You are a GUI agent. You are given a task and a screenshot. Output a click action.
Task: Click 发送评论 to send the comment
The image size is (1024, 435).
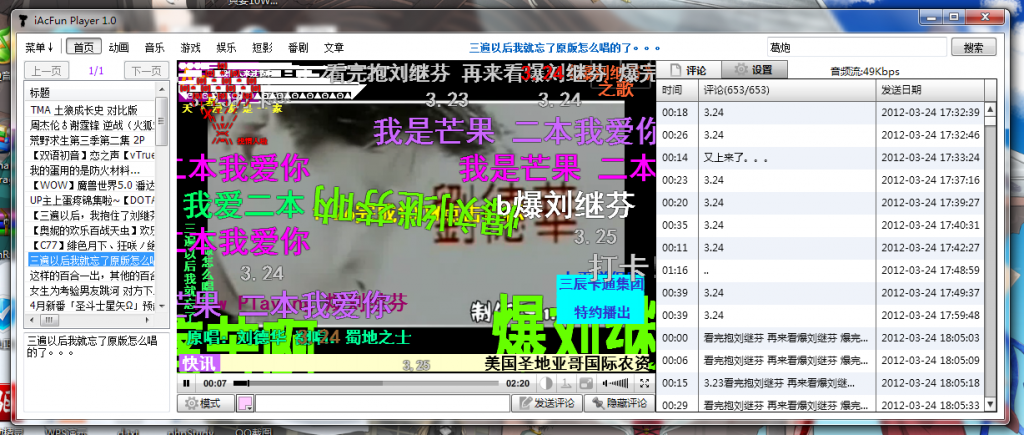547,403
